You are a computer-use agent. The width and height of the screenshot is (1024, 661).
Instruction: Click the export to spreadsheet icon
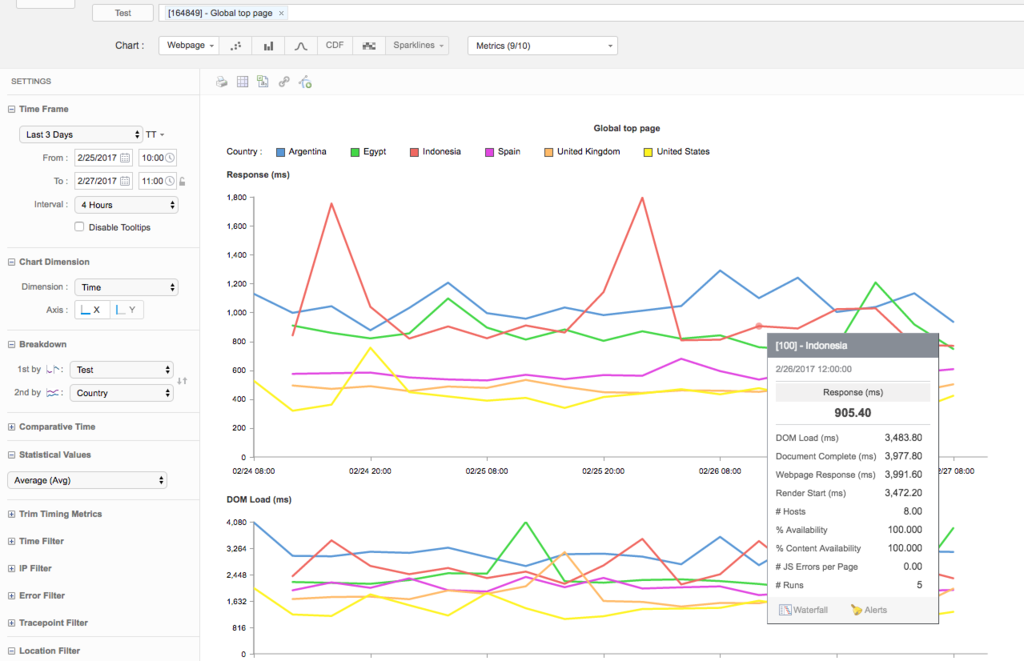click(263, 82)
